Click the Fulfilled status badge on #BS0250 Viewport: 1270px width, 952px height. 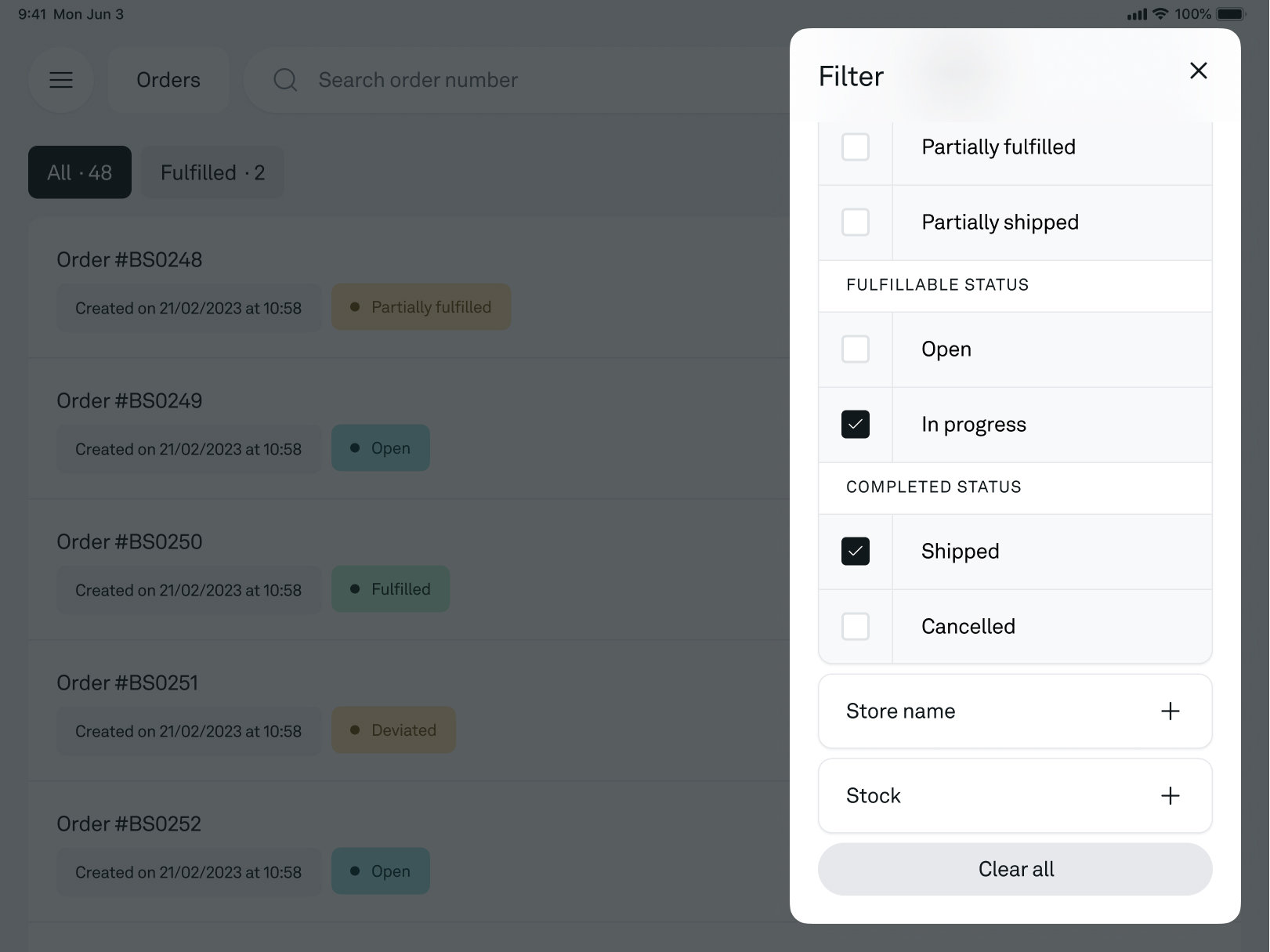coord(391,589)
